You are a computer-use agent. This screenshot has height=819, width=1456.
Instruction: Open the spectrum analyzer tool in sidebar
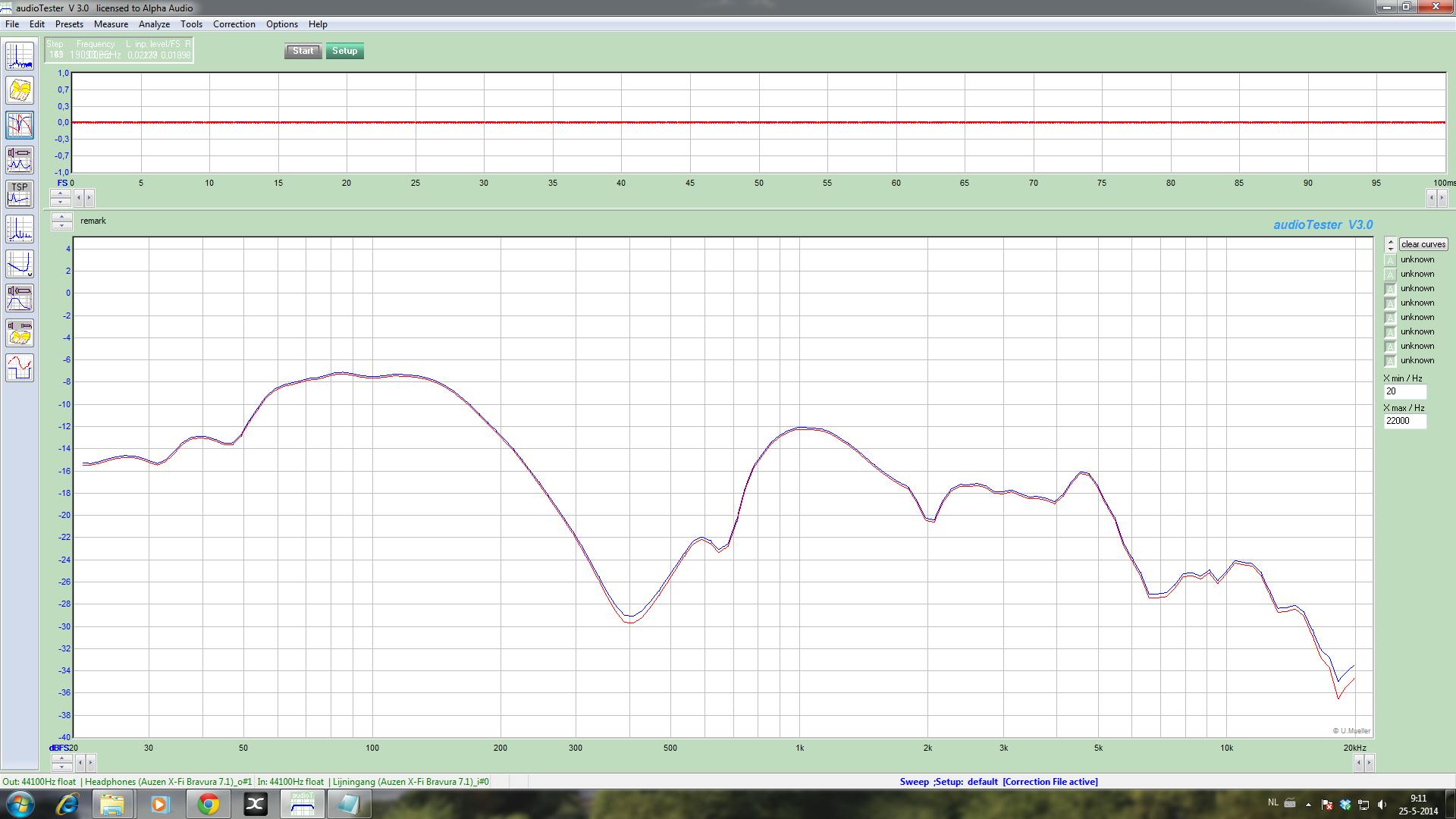20,56
